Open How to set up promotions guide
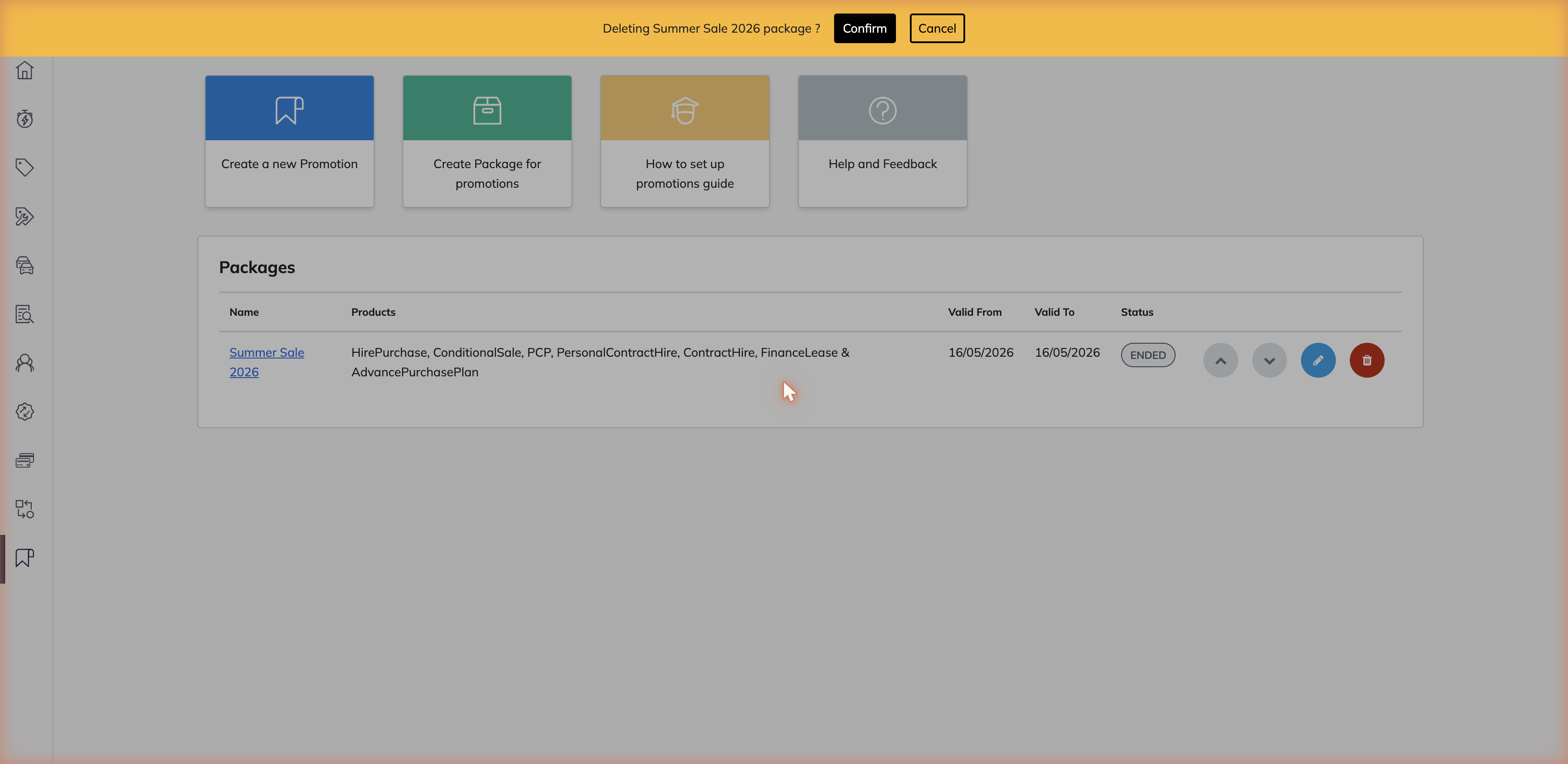The height and width of the screenshot is (764, 1568). tap(685, 141)
